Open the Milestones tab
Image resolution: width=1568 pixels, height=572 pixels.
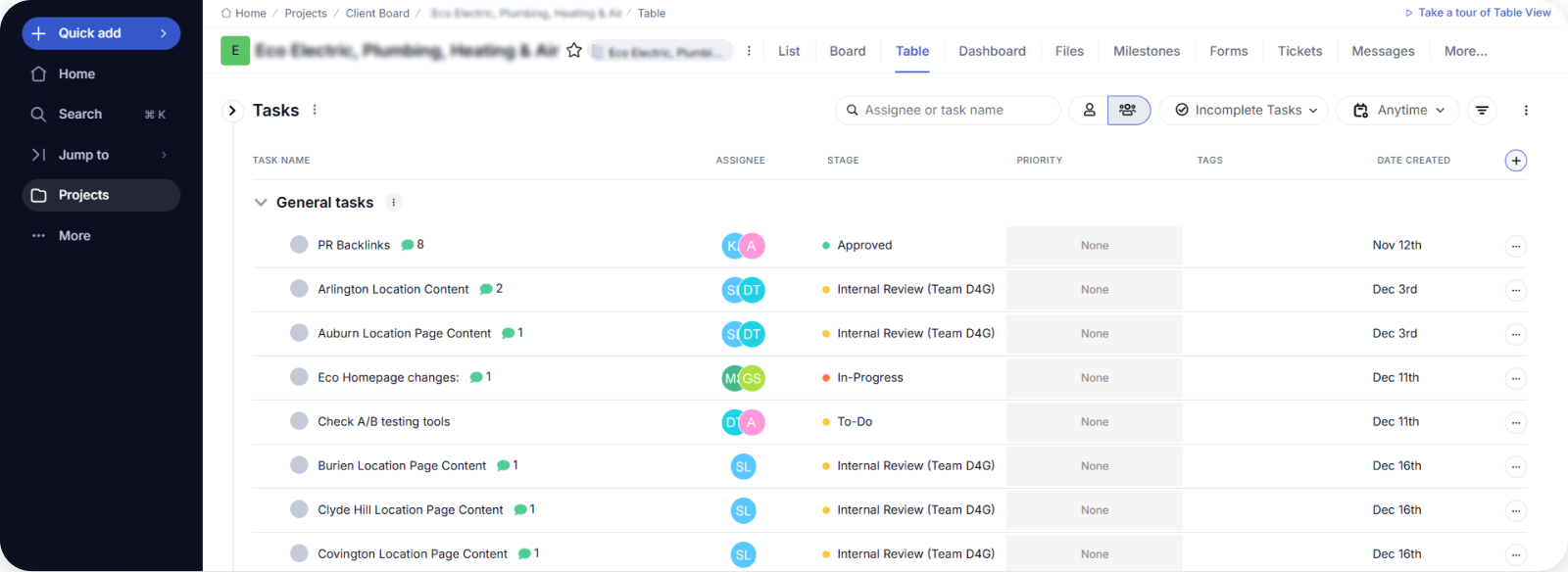pyautogui.click(x=1146, y=51)
